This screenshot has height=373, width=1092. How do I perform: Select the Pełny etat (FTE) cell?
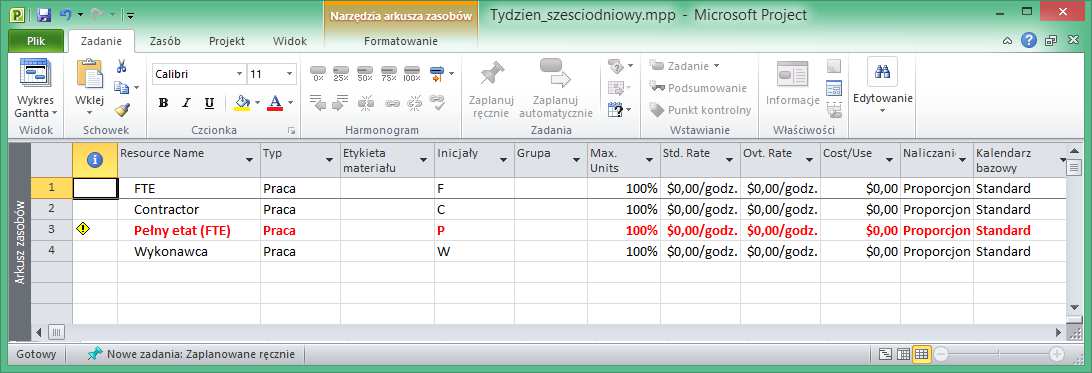click(189, 230)
